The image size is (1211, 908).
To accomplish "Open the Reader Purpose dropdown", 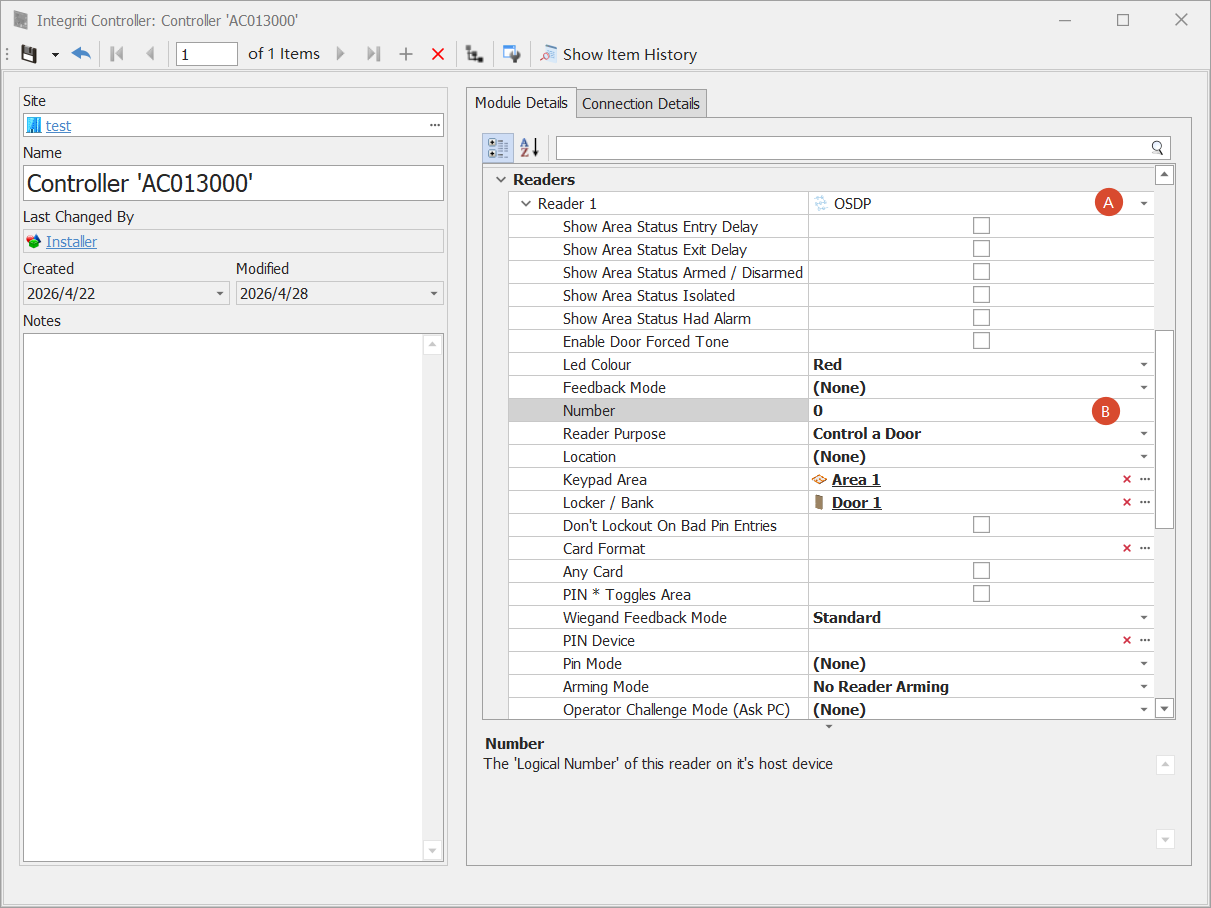I will click(x=1144, y=434).
